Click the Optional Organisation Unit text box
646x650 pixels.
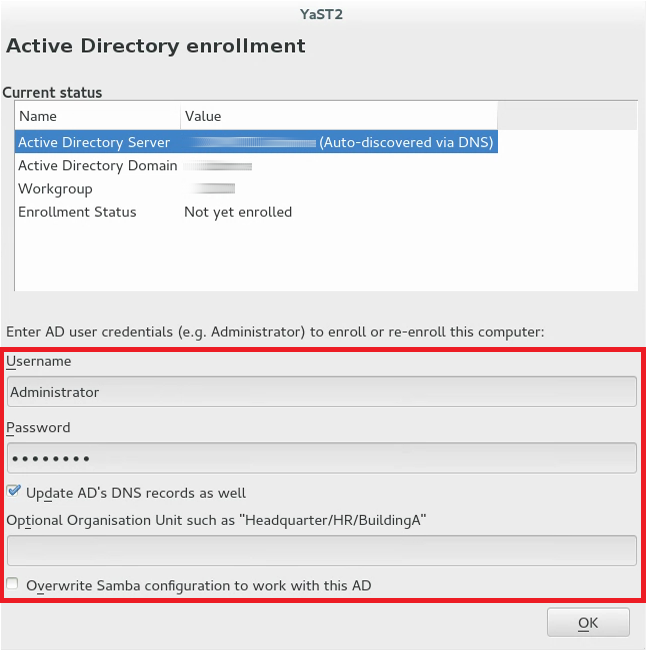(x=321, y=550)
